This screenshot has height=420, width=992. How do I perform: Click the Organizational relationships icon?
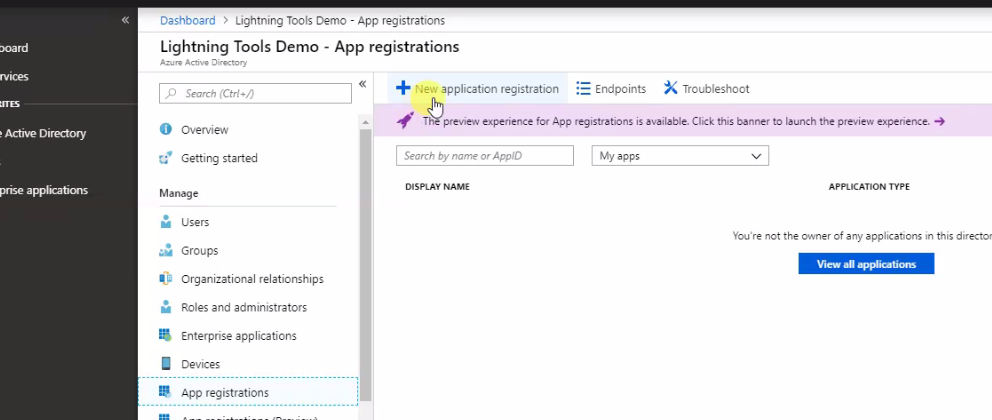tap(166, 278)
